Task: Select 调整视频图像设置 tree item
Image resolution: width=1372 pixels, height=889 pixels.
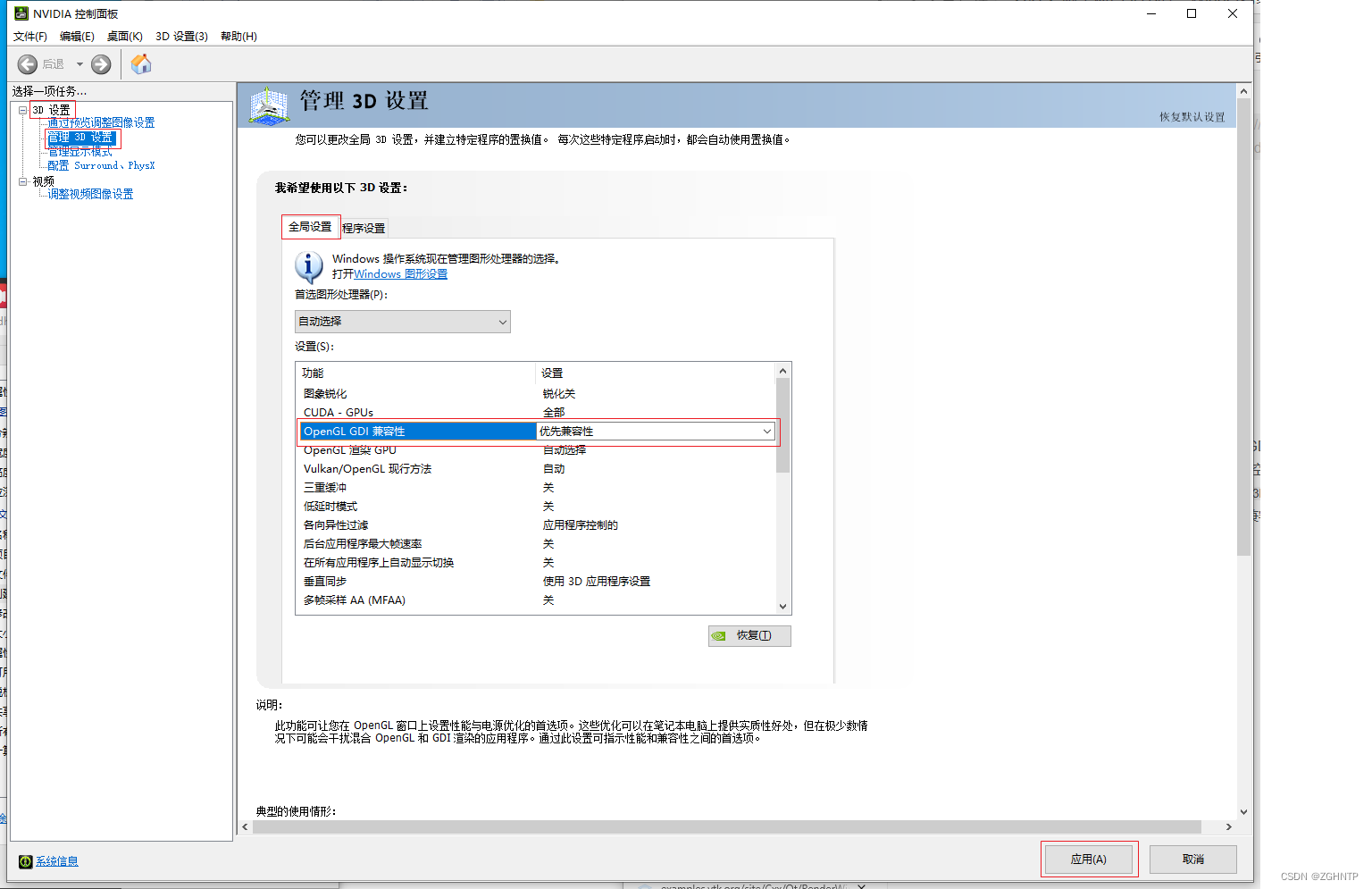Action: click(x=90, y=195)
